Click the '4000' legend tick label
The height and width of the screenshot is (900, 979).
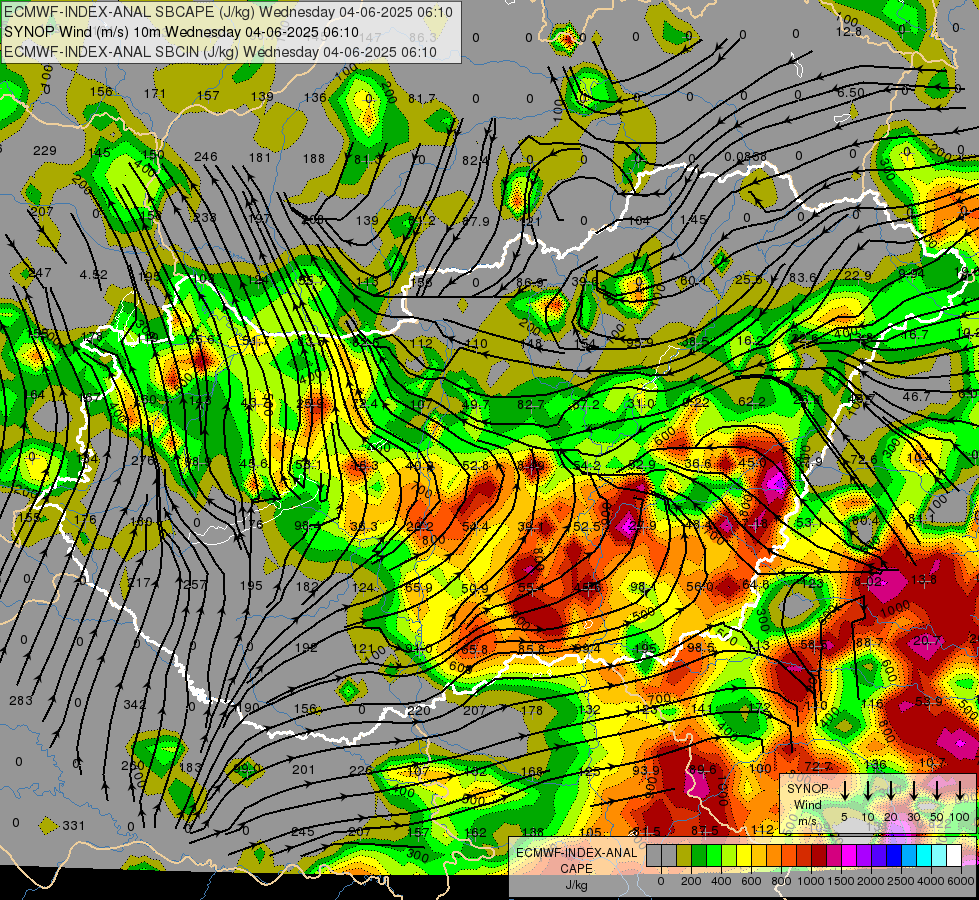click(931, 881)
